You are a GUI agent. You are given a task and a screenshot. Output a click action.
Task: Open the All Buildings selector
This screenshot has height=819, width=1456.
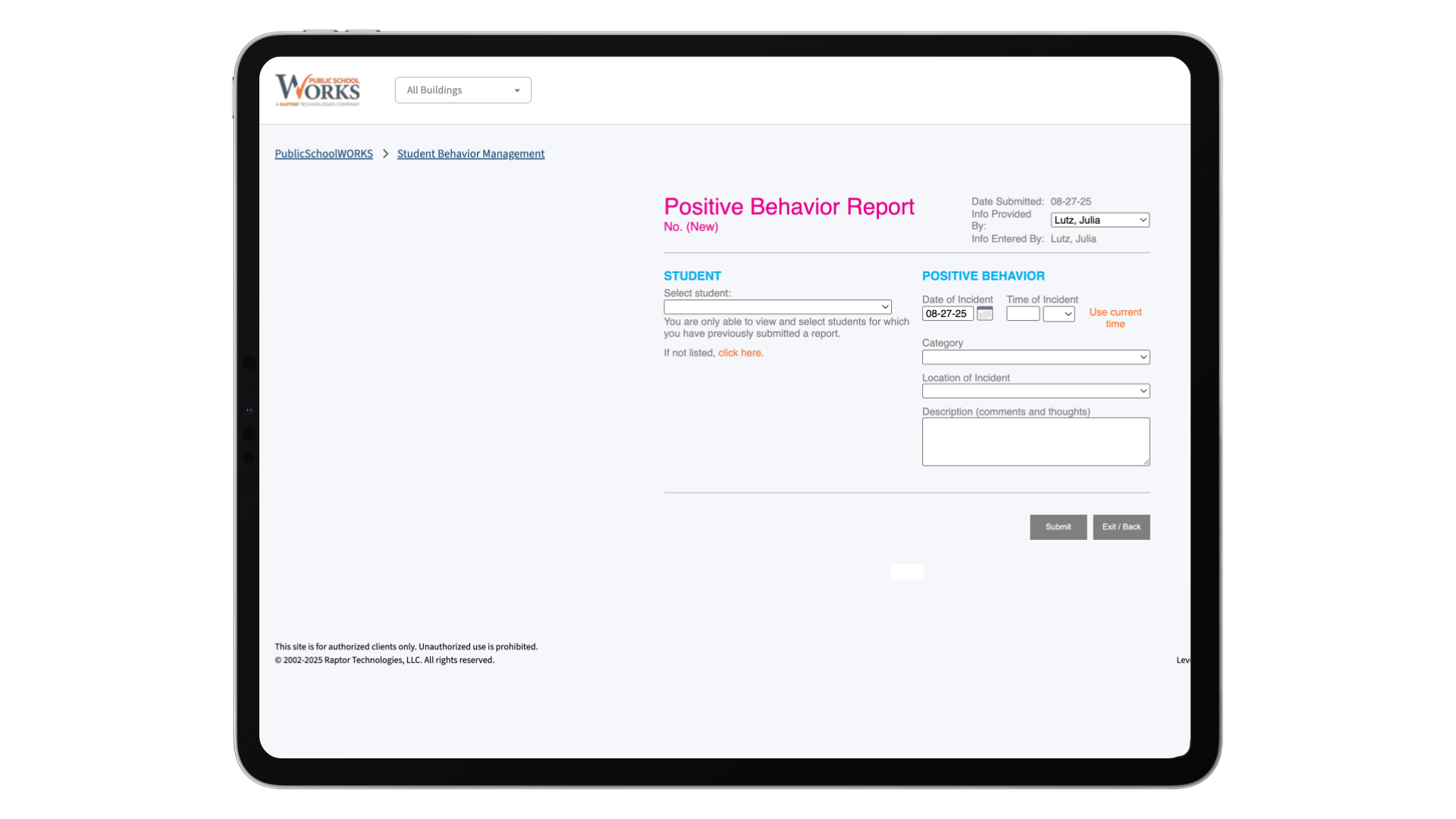(x=463, y=89)
